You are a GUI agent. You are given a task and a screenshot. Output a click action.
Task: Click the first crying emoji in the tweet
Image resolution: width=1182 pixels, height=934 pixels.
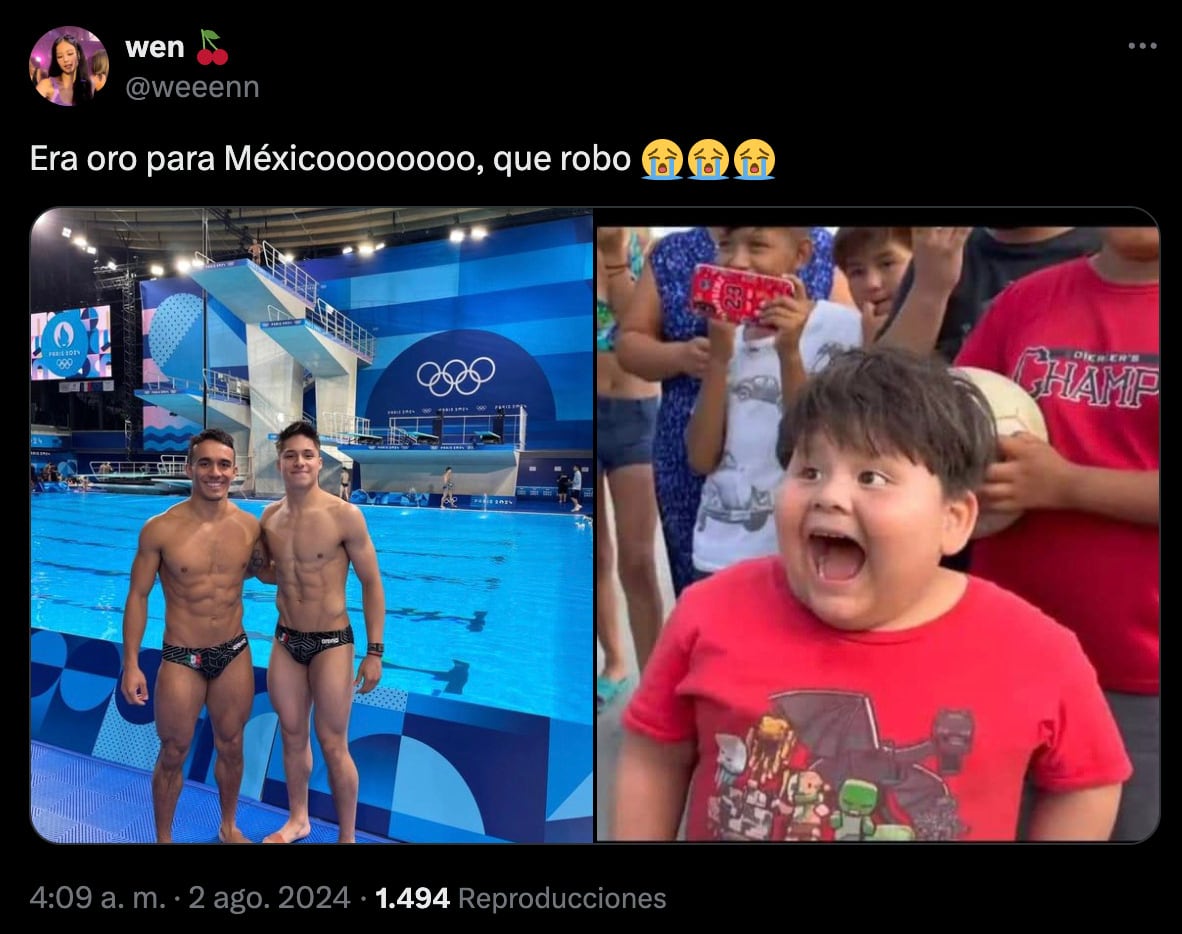pyautogui.click(x=662, y=159)
